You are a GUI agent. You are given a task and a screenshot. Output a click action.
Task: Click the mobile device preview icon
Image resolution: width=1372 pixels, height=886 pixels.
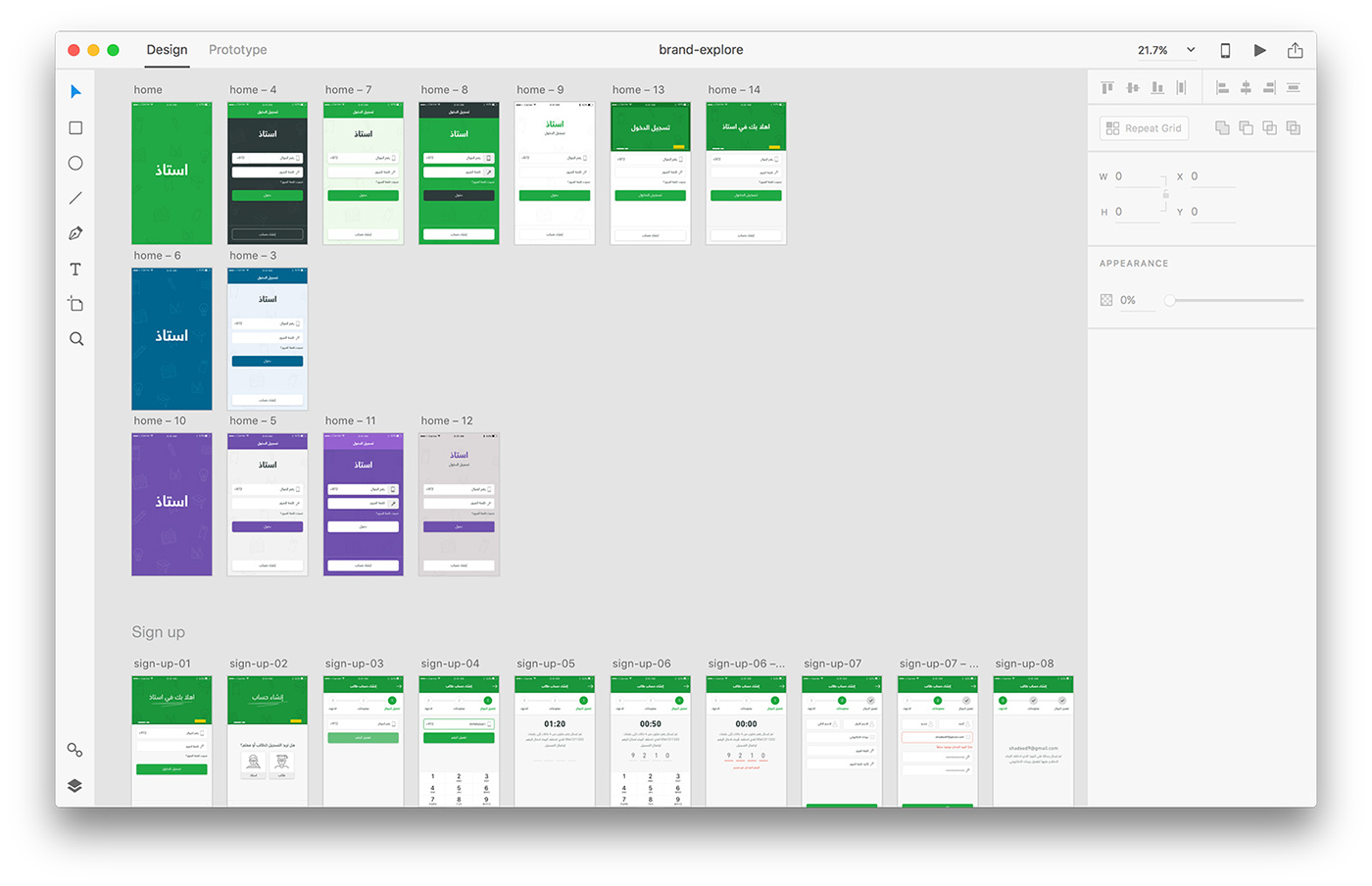coord(1225,50)
